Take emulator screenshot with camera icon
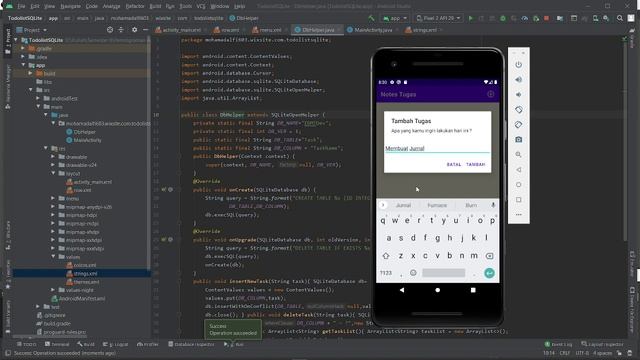The width and height of the screenshot is (640, 360). (518, 140)
